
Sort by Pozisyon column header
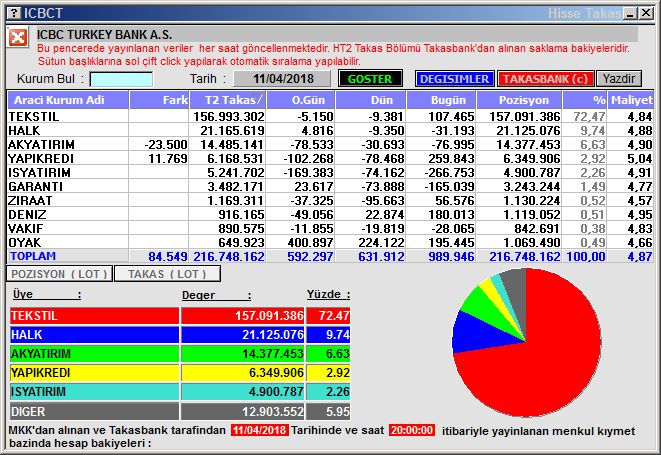coord(520,100)
